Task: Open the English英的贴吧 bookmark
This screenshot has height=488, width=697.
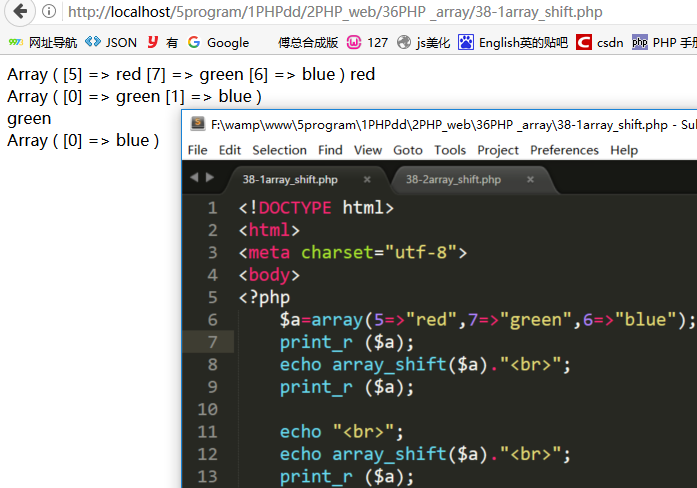Action: pyautogui.click(x=513, y=43)
